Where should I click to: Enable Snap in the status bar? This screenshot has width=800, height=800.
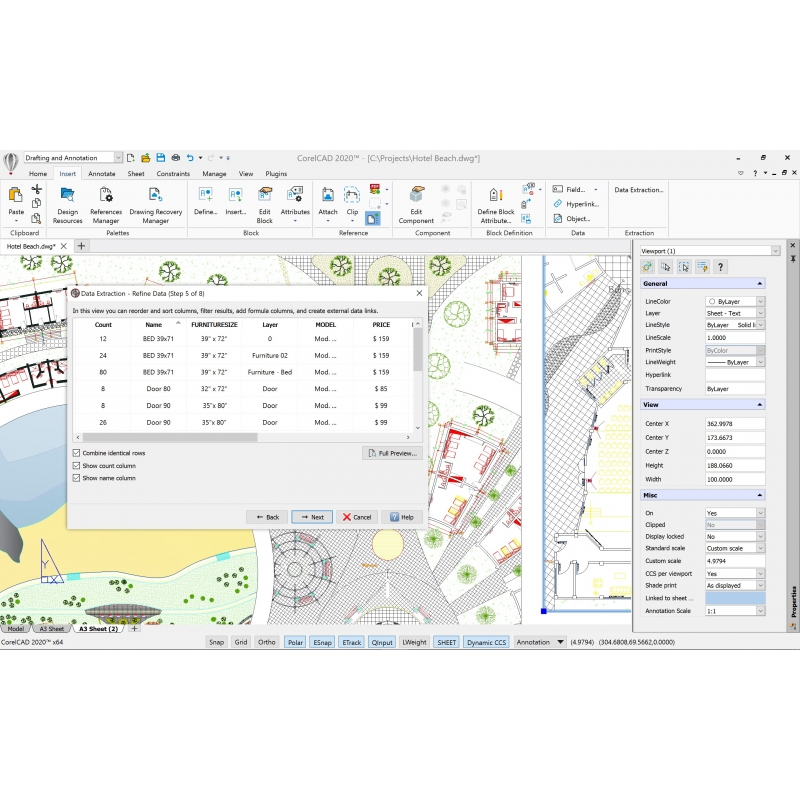click(x=216, y=642)
